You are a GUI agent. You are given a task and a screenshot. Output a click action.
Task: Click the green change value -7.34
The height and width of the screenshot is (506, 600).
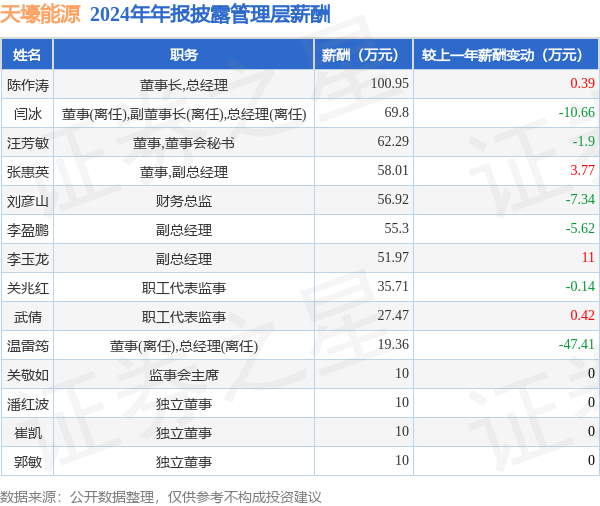click(580, 199)
